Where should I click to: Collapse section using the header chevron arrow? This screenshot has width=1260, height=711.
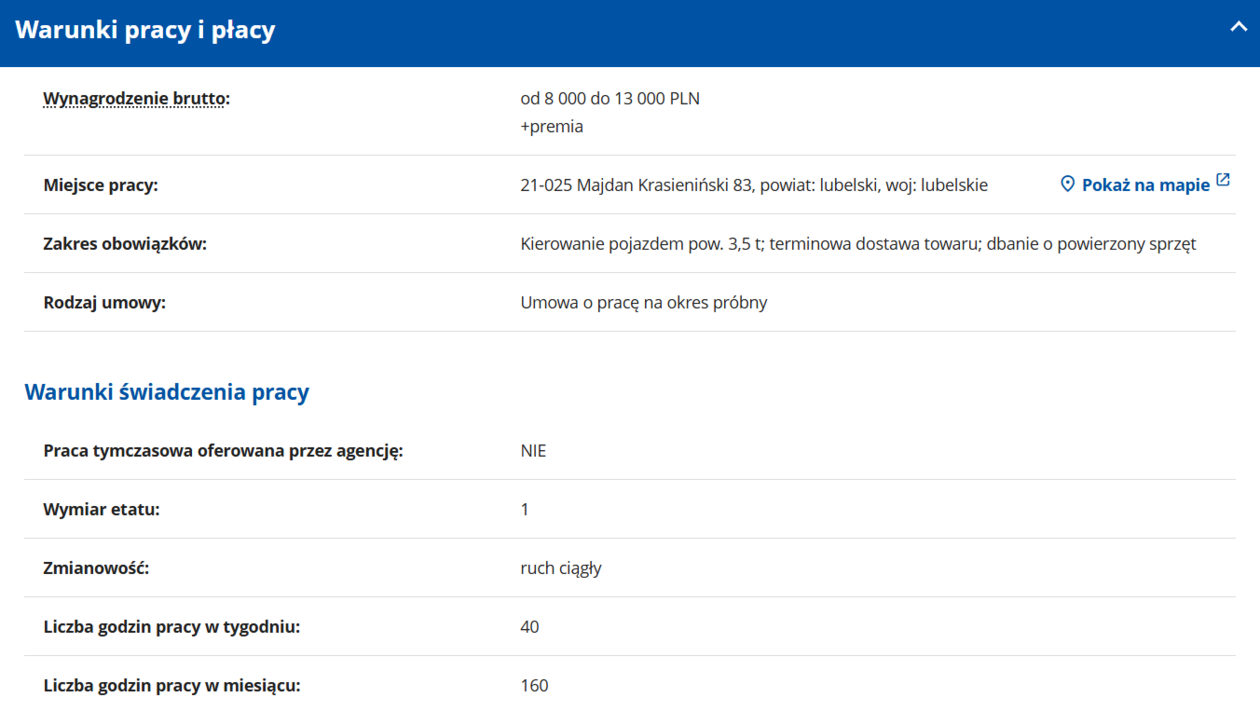[x=1238, y=27]
